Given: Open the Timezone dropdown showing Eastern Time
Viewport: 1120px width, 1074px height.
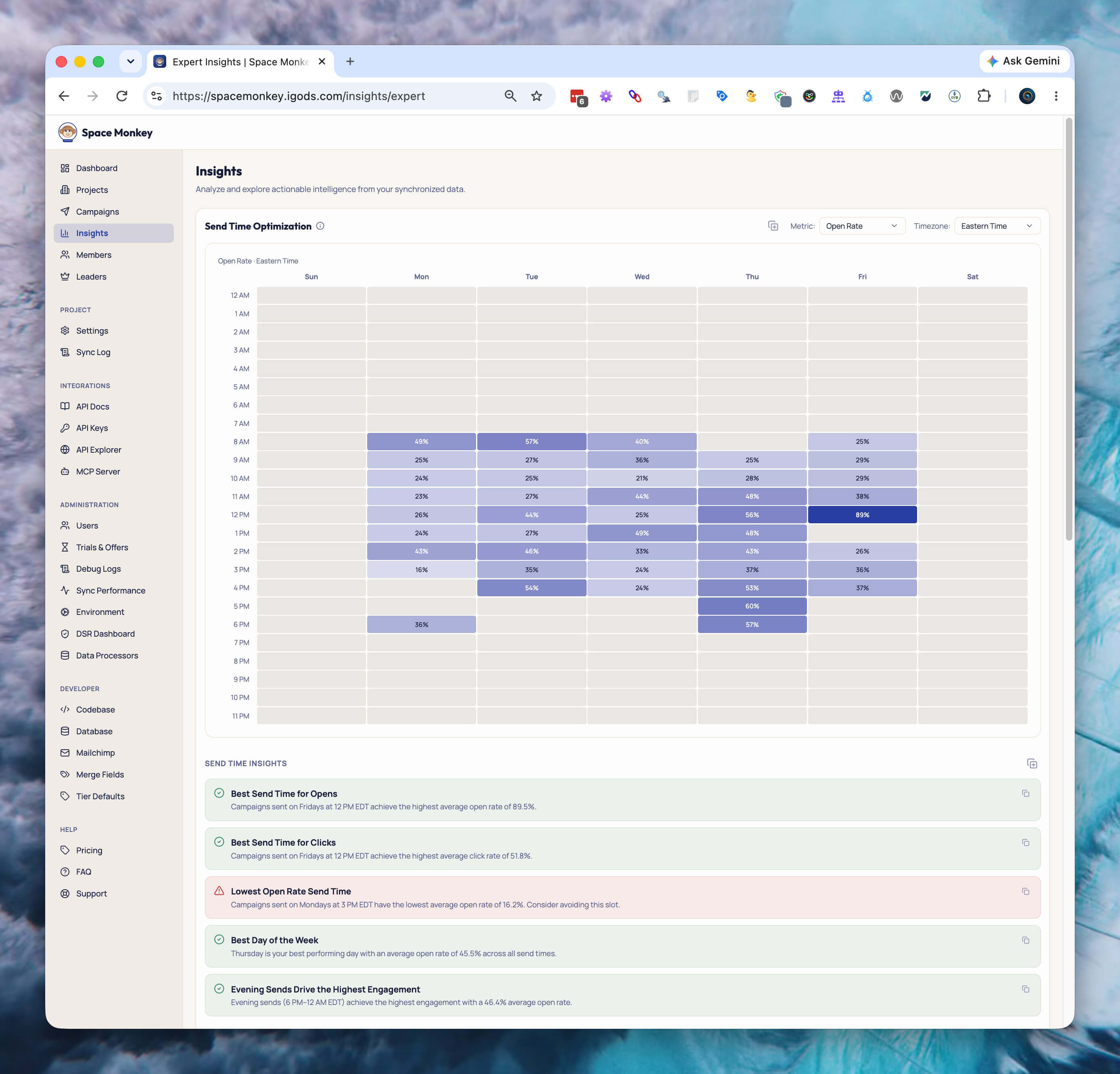Looking at the screenshot, I should click(997, 226).
